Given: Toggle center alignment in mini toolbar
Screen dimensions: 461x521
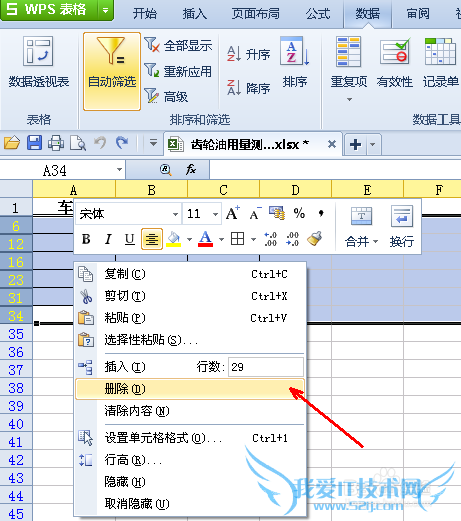Looking at the screenshot, I should 152,239.
